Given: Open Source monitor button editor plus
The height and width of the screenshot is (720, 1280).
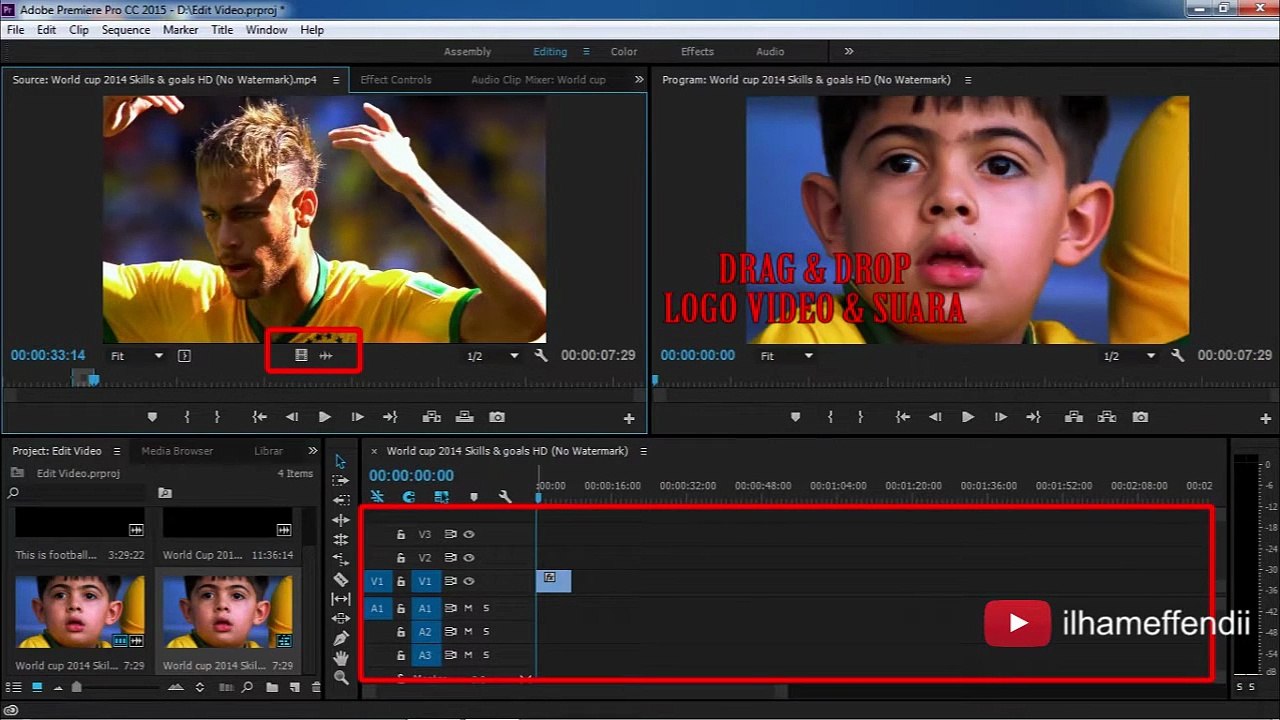Looking at the screenshot, I should [629, 418].
